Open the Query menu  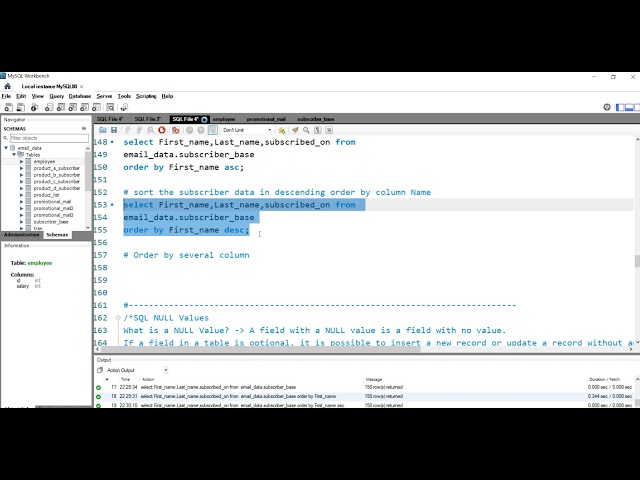click(57, 96)
